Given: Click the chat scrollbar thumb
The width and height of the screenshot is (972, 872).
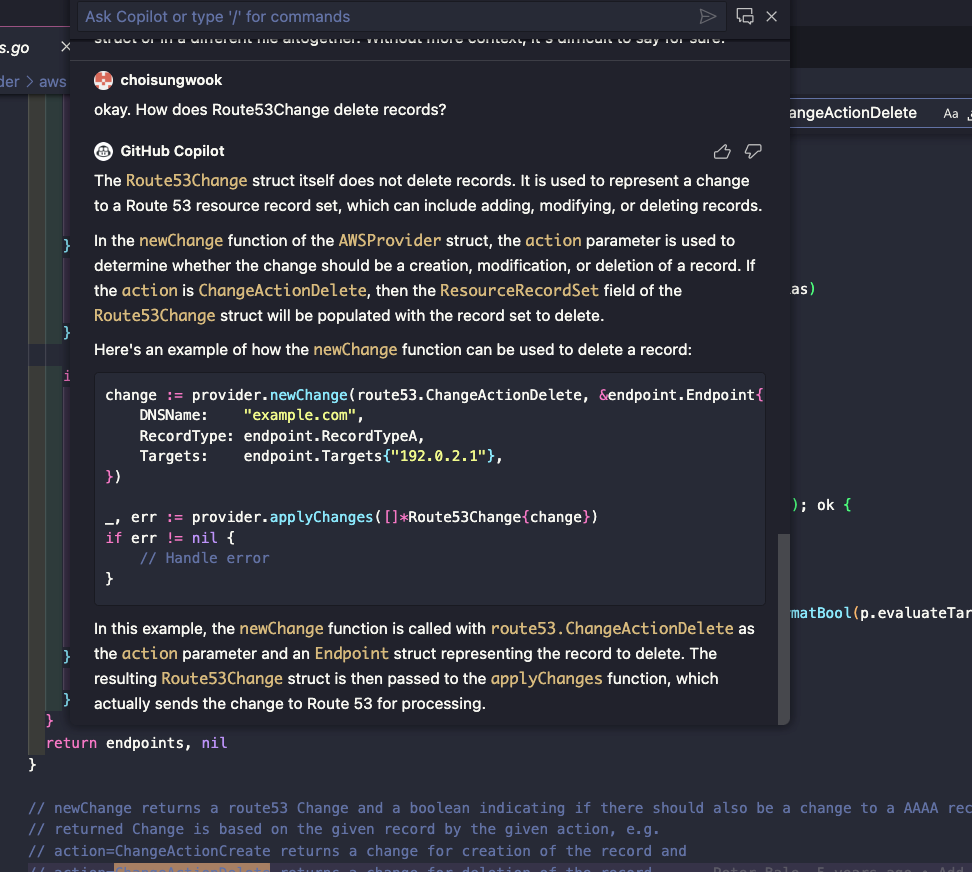Looking at the screenshot, I should 784,628.
